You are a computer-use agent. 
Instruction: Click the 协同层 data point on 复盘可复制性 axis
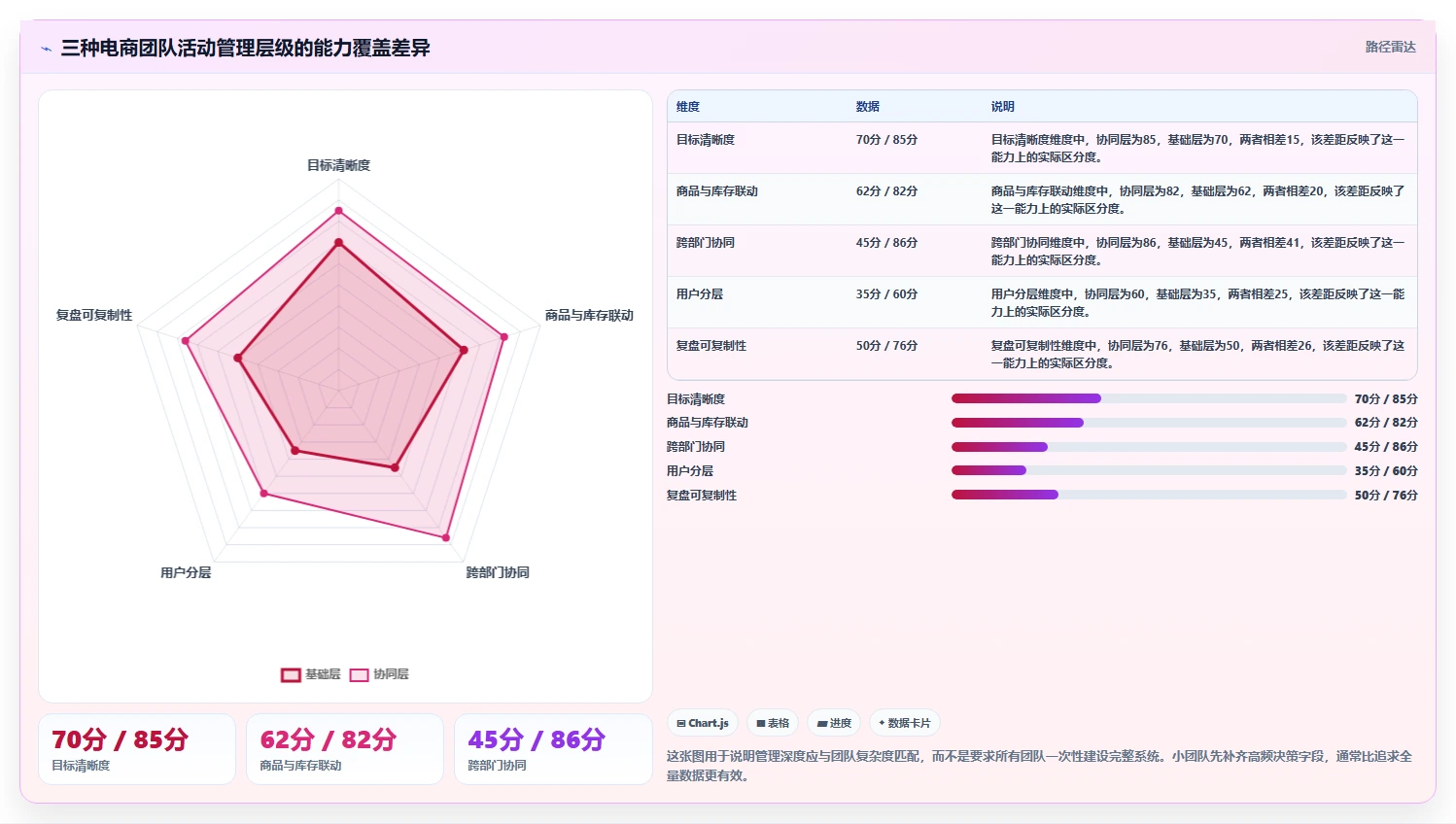[x=185, y=341]
